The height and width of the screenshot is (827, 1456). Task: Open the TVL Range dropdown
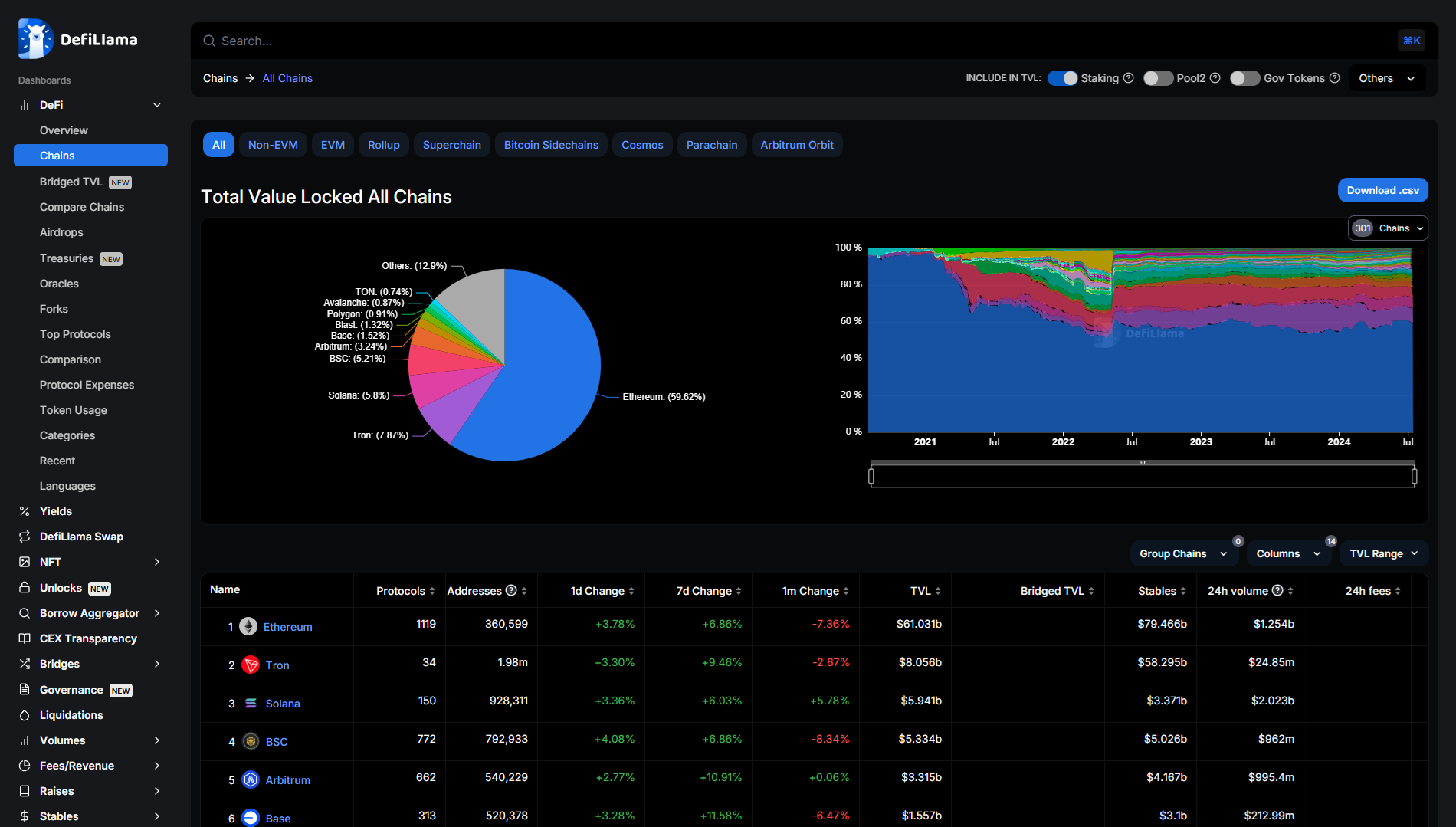click(1384, 553)
